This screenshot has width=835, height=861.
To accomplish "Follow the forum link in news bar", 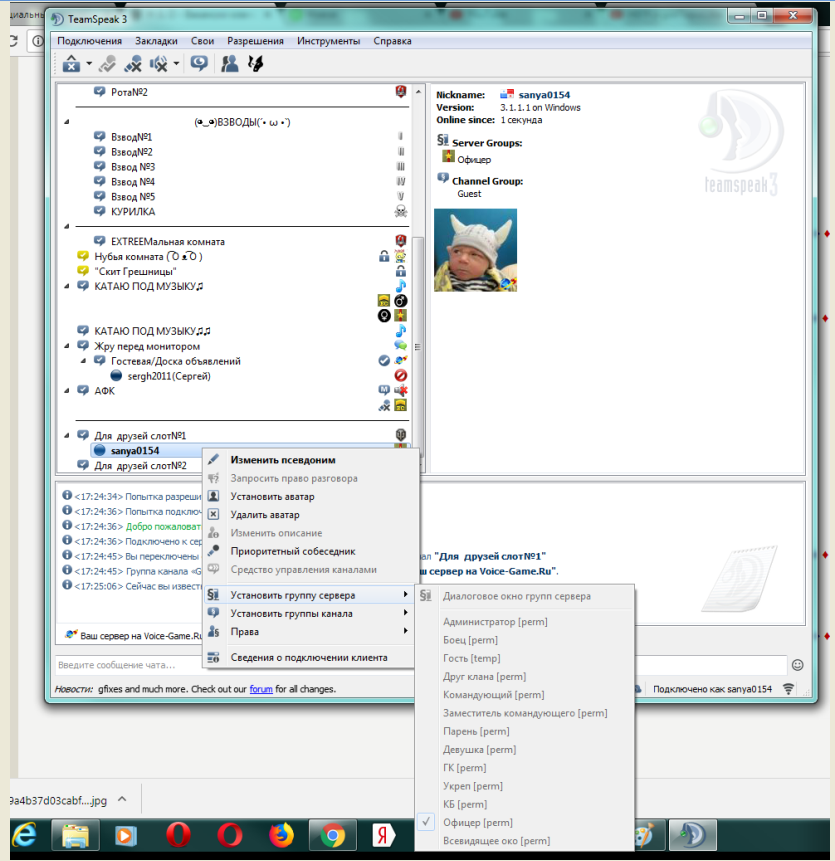I will pyautogui.click(x=261, y=689).
